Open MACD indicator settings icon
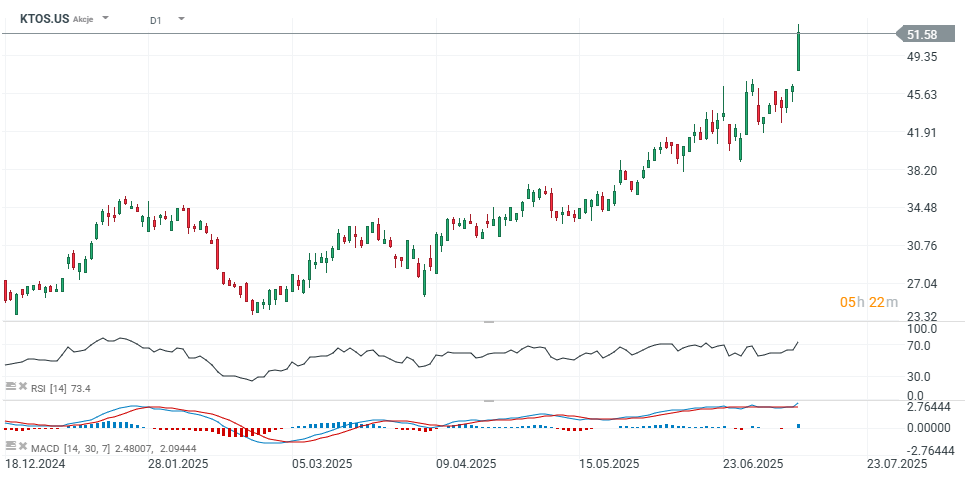 [x=10, y=445]
